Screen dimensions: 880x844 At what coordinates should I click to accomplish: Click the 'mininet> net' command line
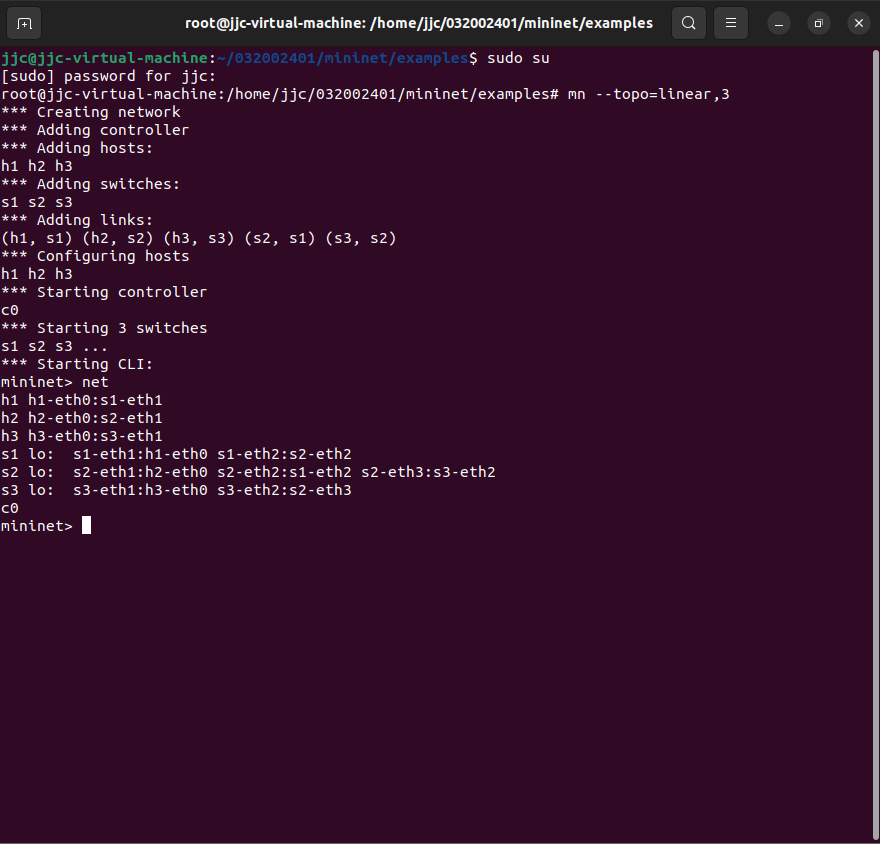(x=54, y=382)
